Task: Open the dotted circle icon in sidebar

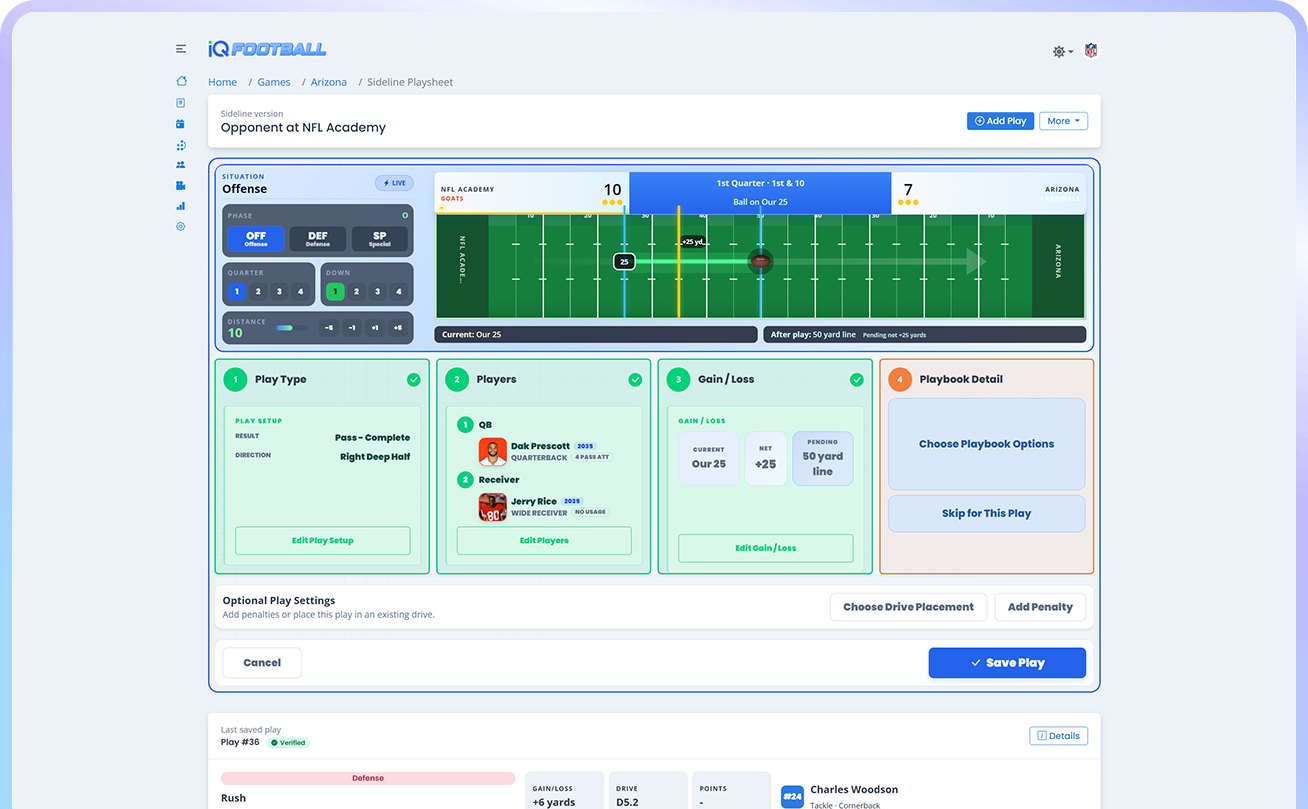Action: click(181, 145)
